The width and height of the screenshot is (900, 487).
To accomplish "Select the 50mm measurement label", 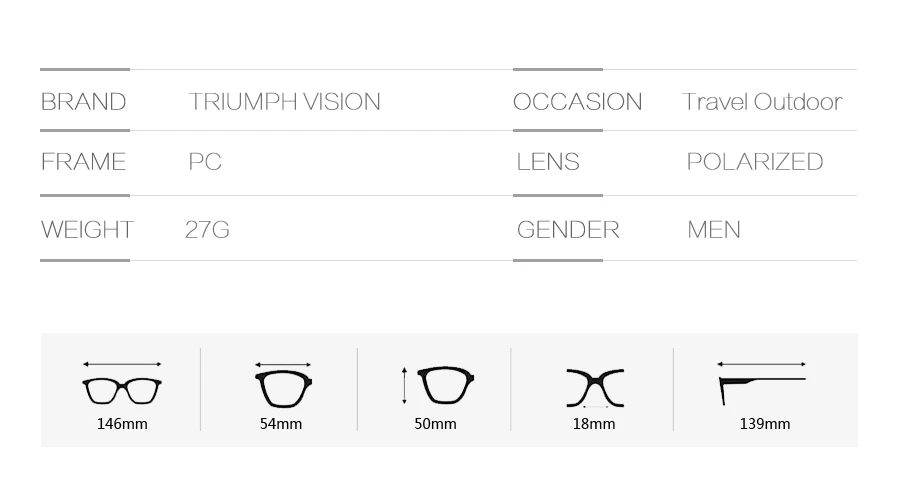I will pyautogui.click(x=435, y=424).
